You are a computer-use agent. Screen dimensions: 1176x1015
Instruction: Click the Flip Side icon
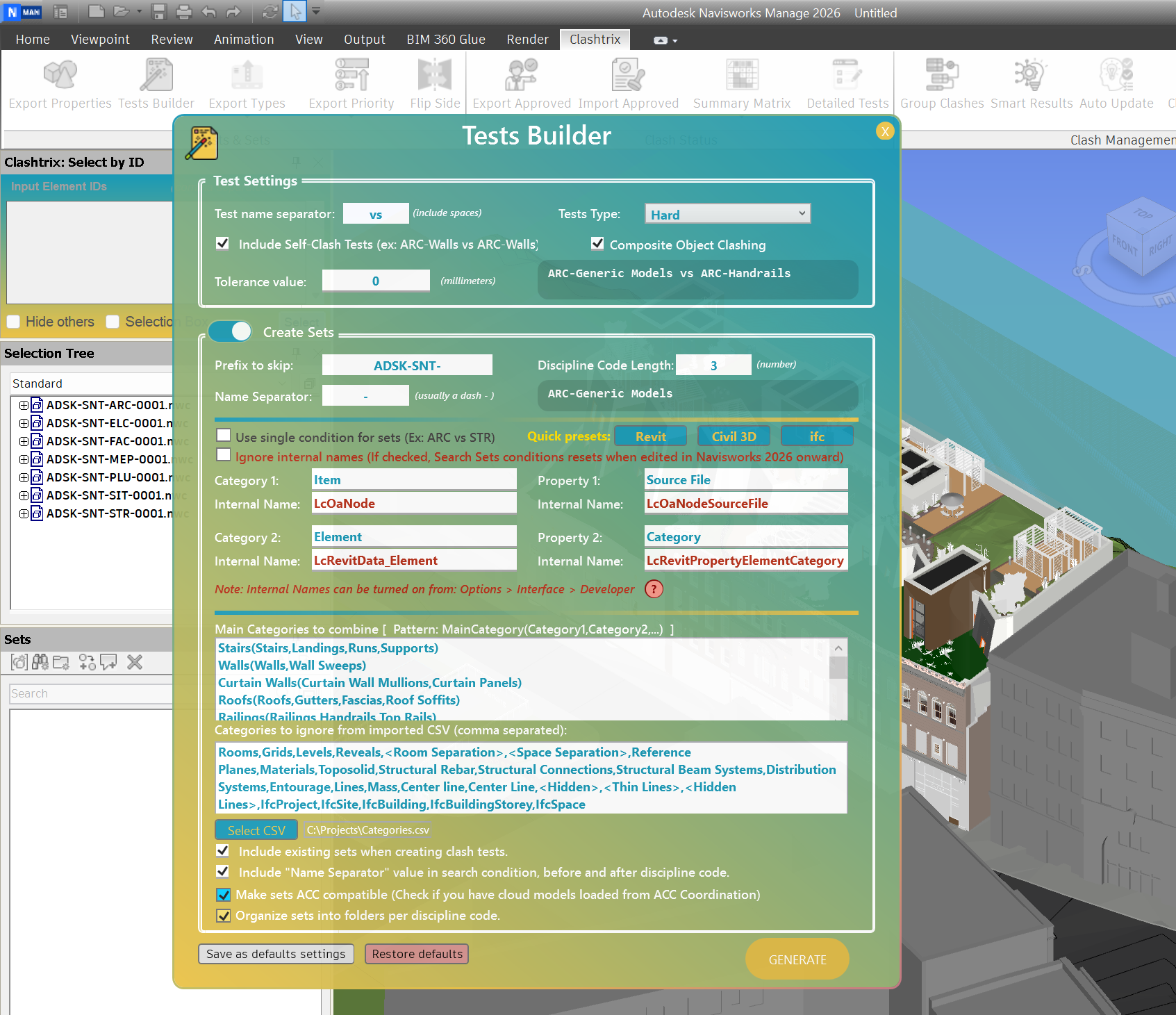coord(435,75)
